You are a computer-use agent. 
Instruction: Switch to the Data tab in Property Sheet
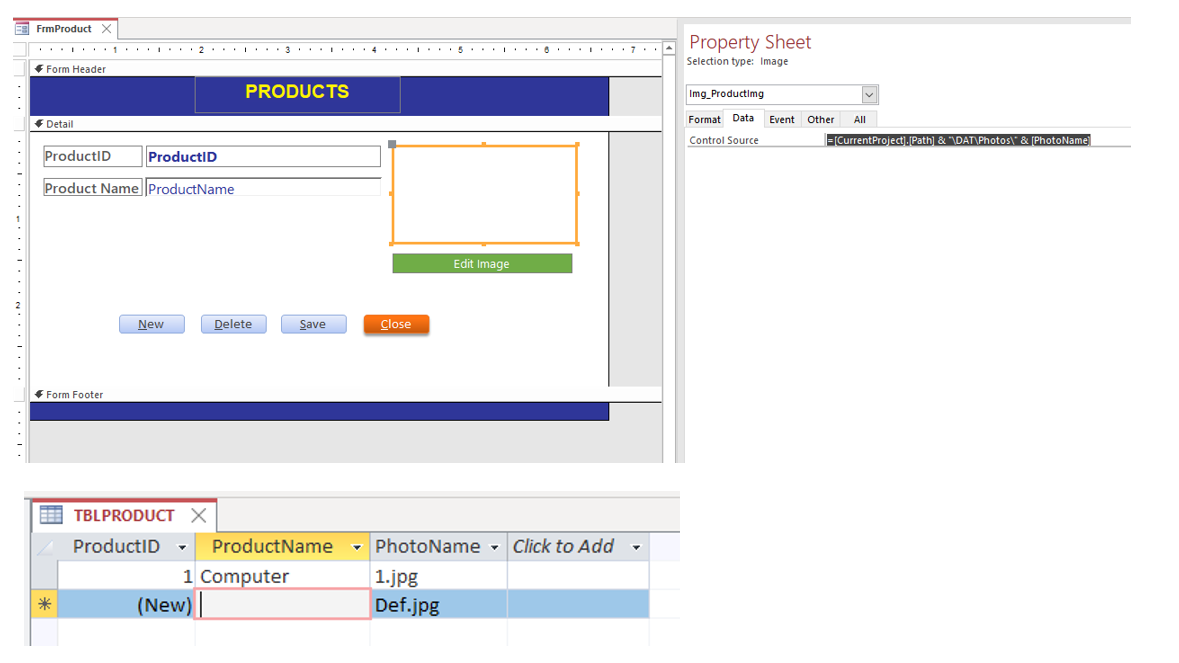[743, 118]
